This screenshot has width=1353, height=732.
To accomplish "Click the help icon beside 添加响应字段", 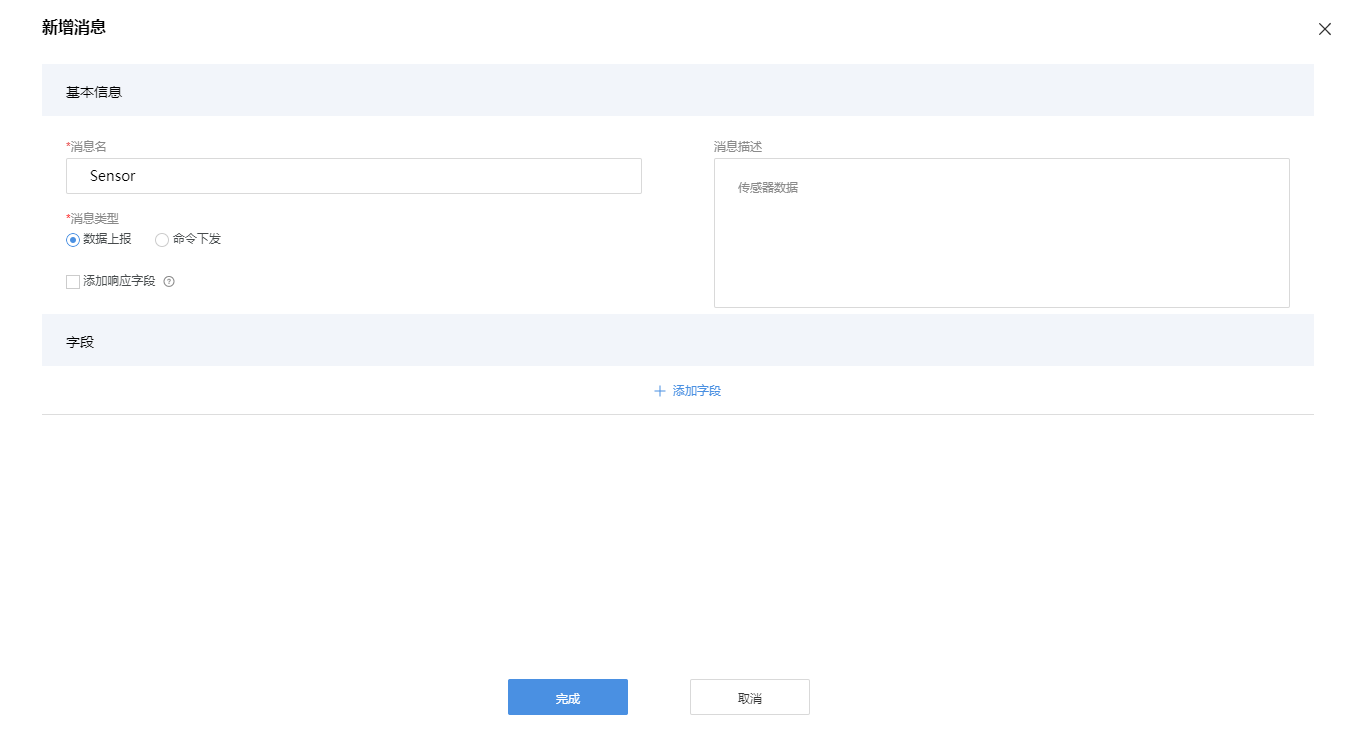I will click(169, 282).
